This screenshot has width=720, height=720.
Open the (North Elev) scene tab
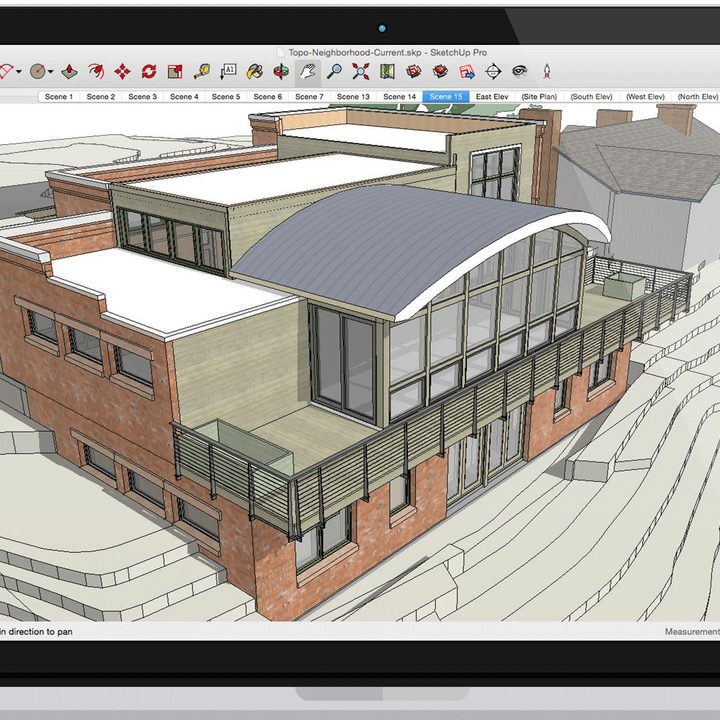(697, 96)
